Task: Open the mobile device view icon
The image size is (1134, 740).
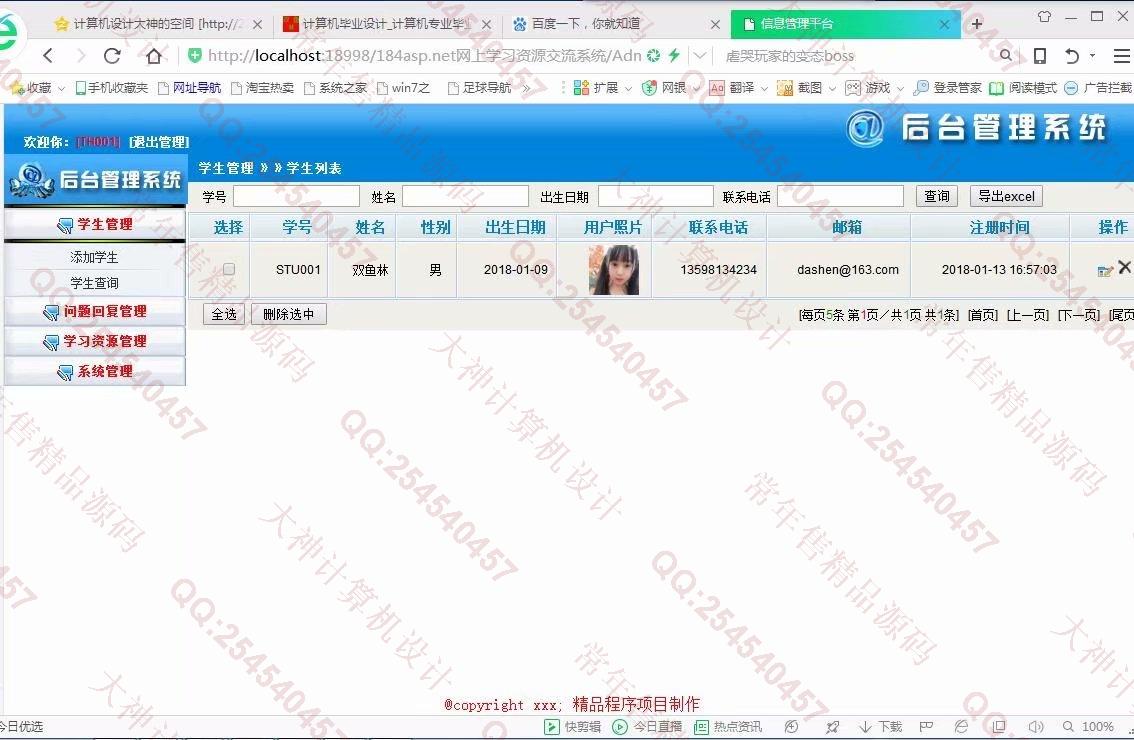Action: point(1039,56)
